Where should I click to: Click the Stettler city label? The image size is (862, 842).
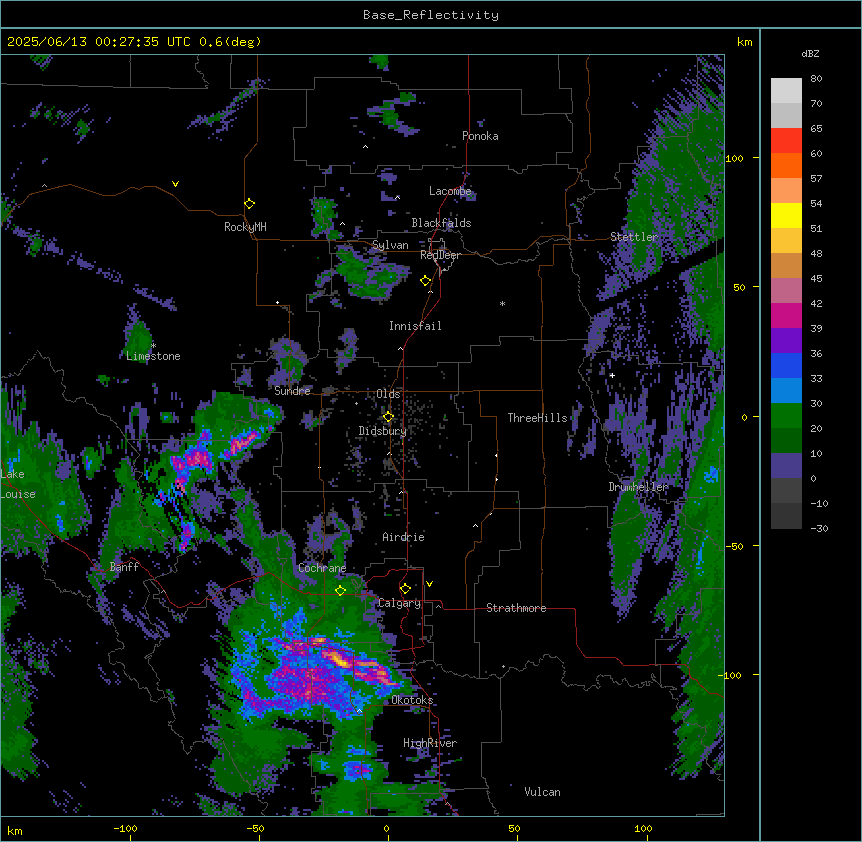click(634, 237)
